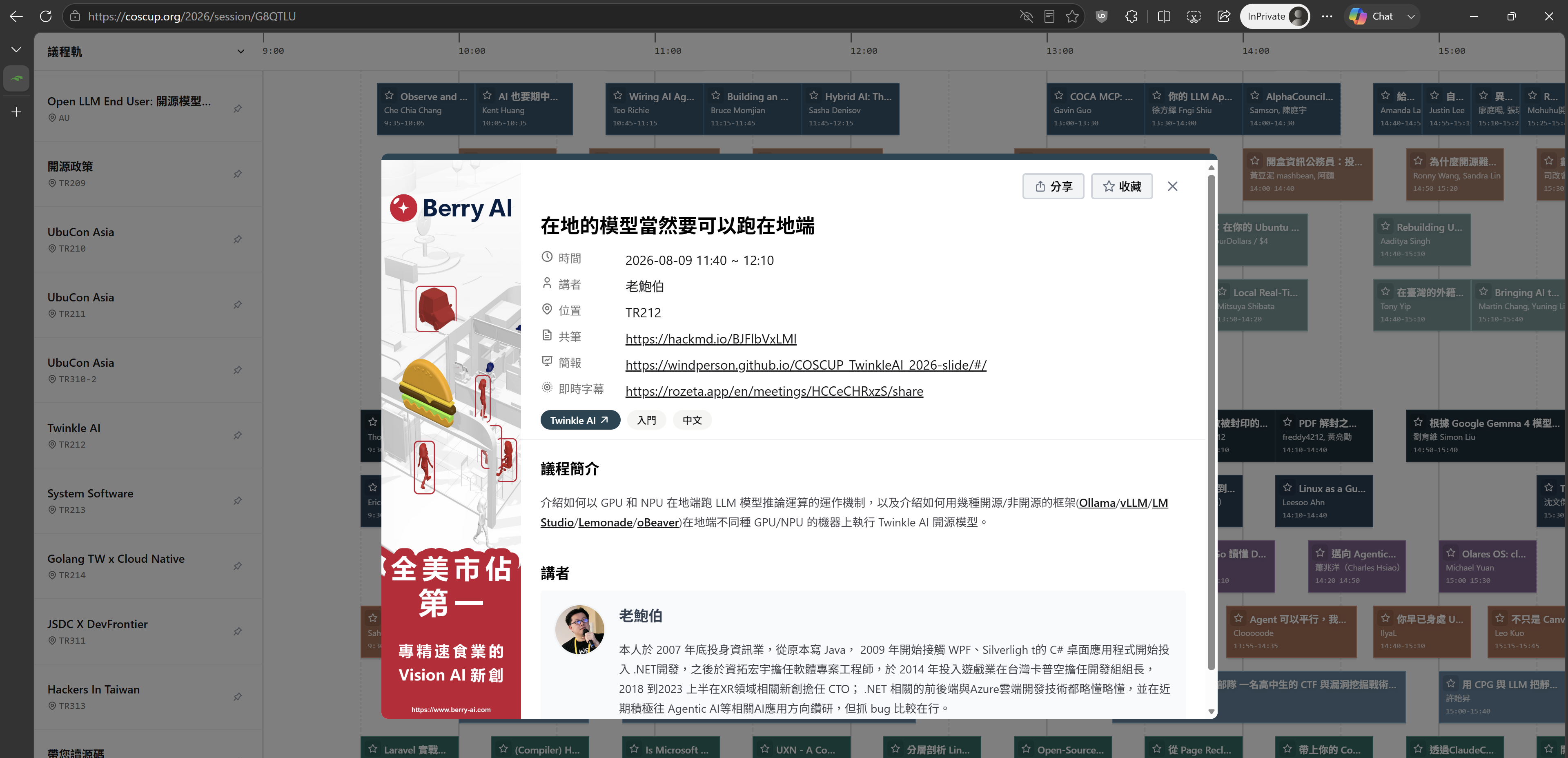Click the Twinkle AI track tag
Viewport: 1568px width, 758px height.
click(580, 420)
